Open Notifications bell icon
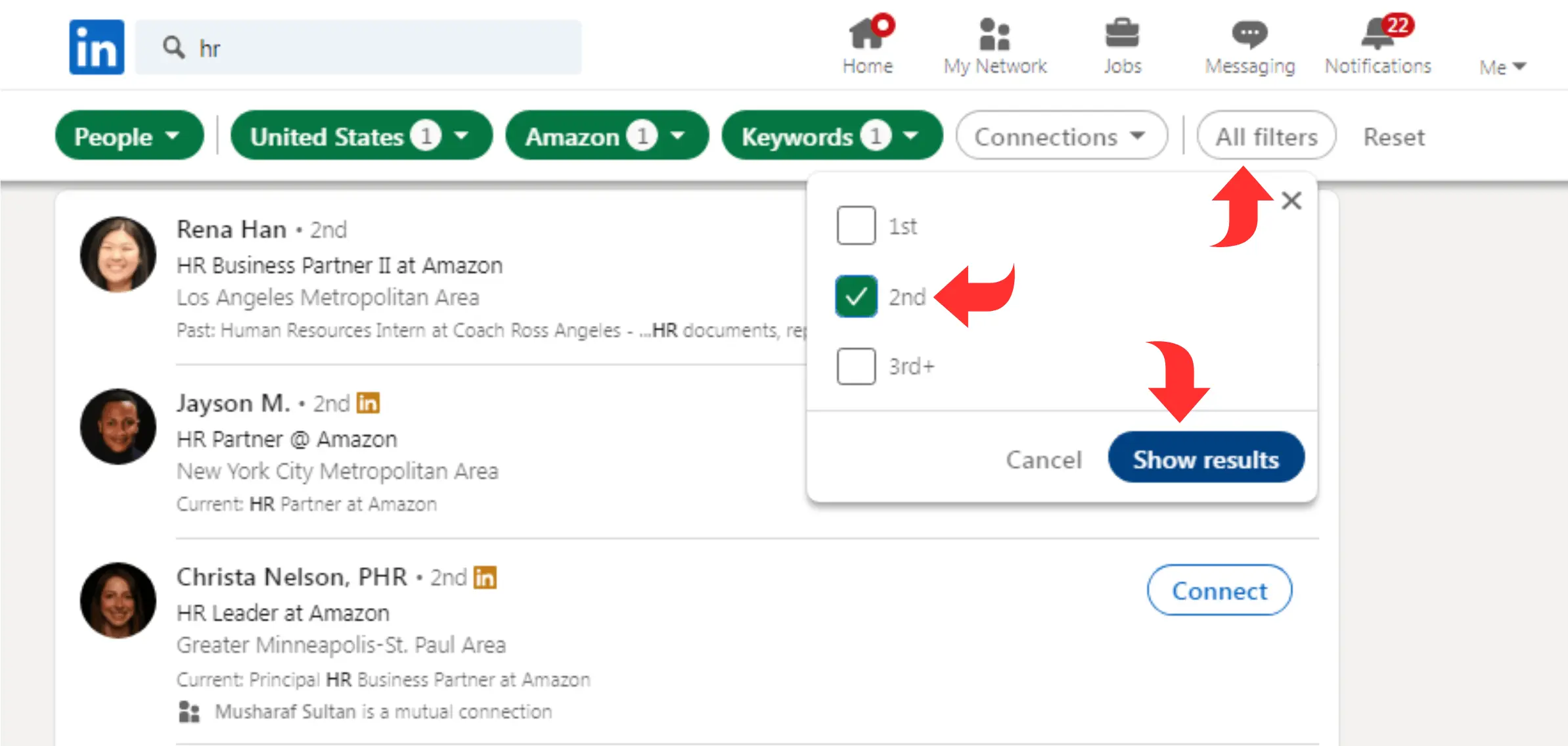1568x746 pixels. [1378, 34]
